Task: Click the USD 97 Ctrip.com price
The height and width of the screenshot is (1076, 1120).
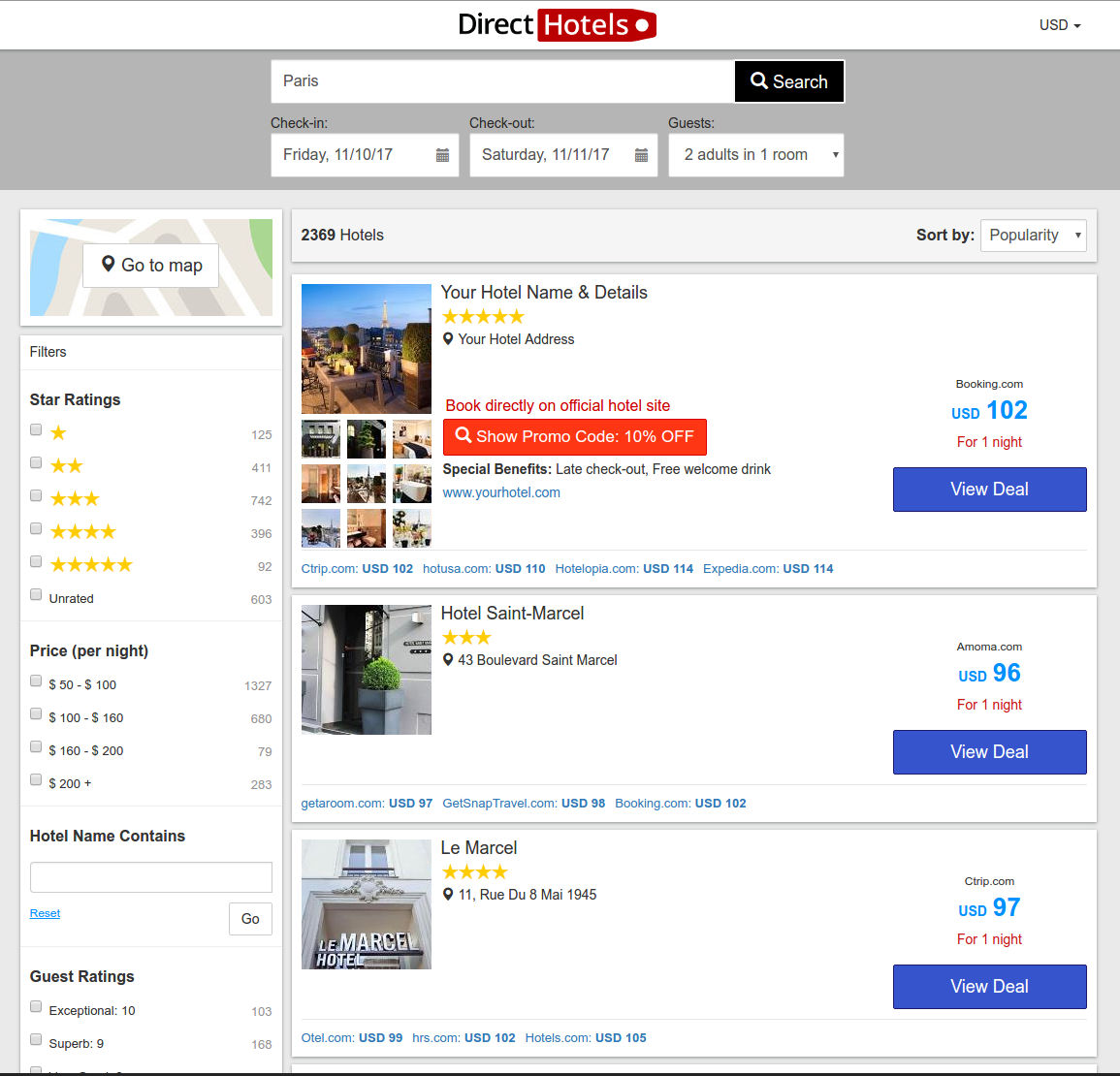Action: (x=989, y=908)
